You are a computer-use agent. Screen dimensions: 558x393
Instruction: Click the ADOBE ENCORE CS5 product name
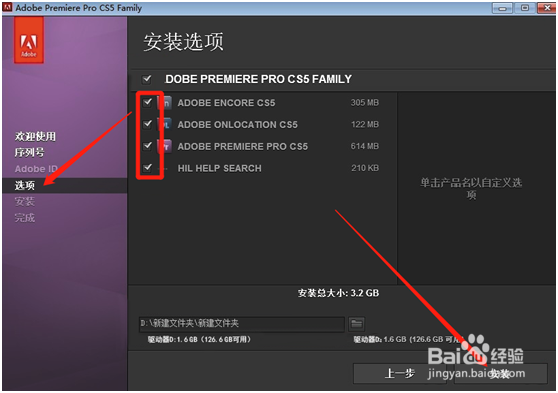click(226, 103)
